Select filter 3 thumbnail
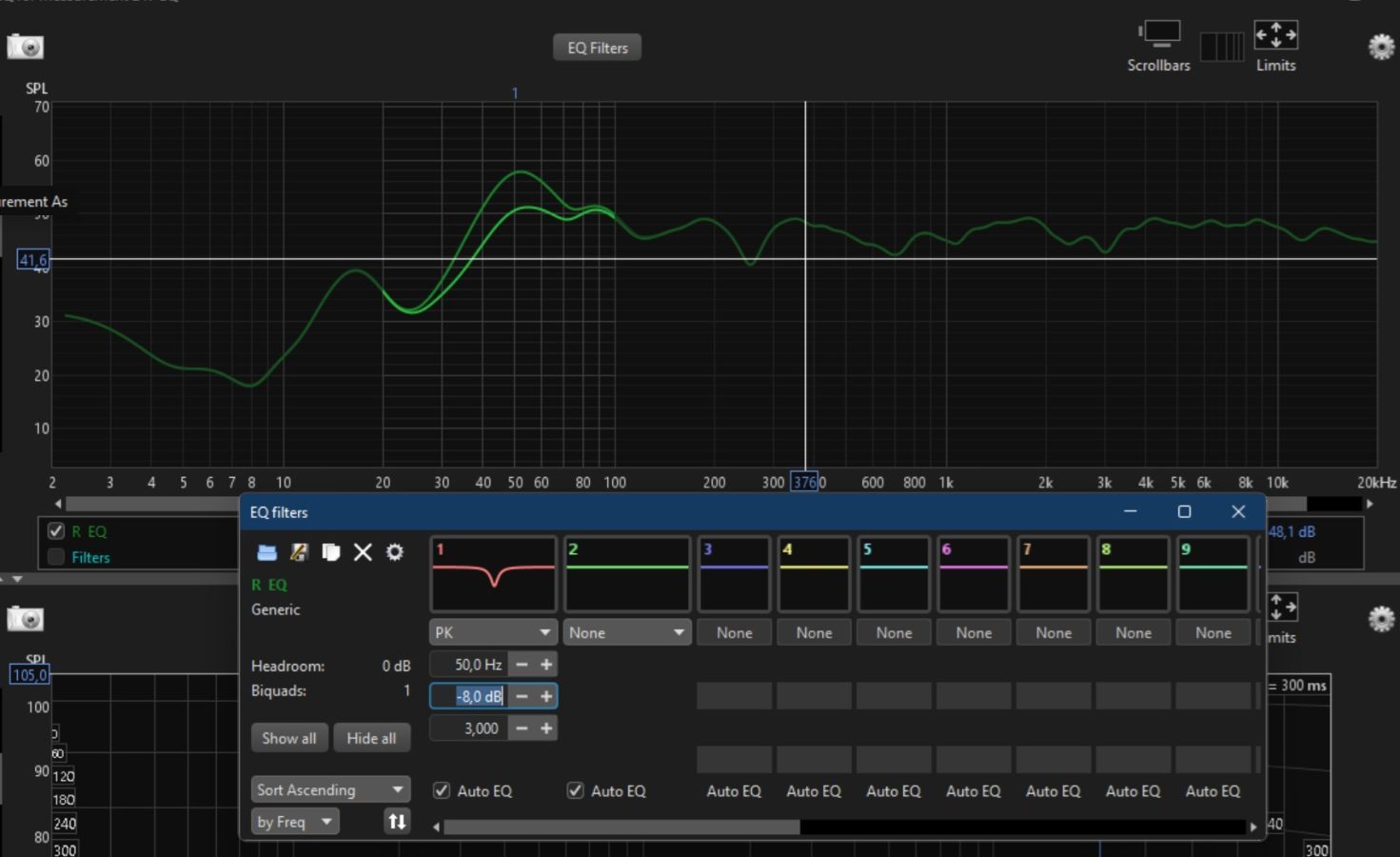The height and width of the screenshot is (857, 1400). coord(734,574)
